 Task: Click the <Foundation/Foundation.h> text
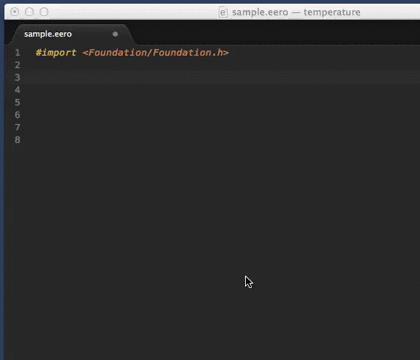155,53
